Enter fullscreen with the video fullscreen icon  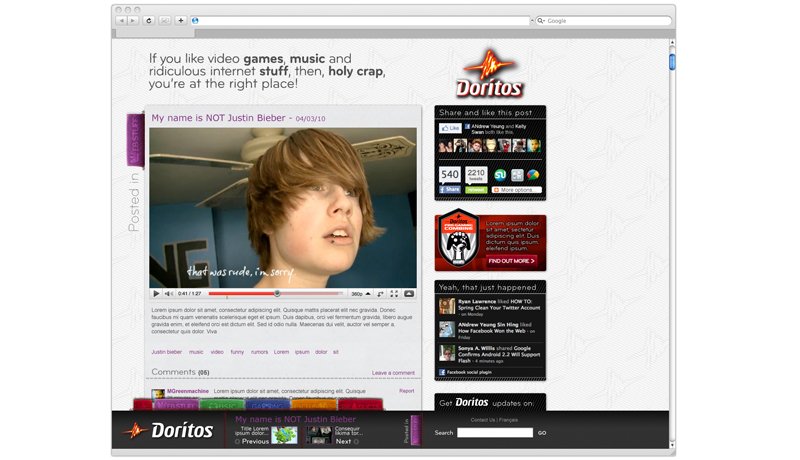(x=394, y=294)
